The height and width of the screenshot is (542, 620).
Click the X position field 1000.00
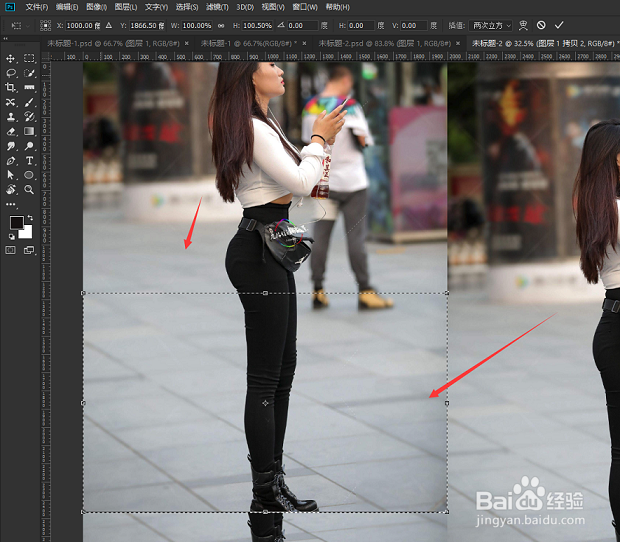click(83, 26)
